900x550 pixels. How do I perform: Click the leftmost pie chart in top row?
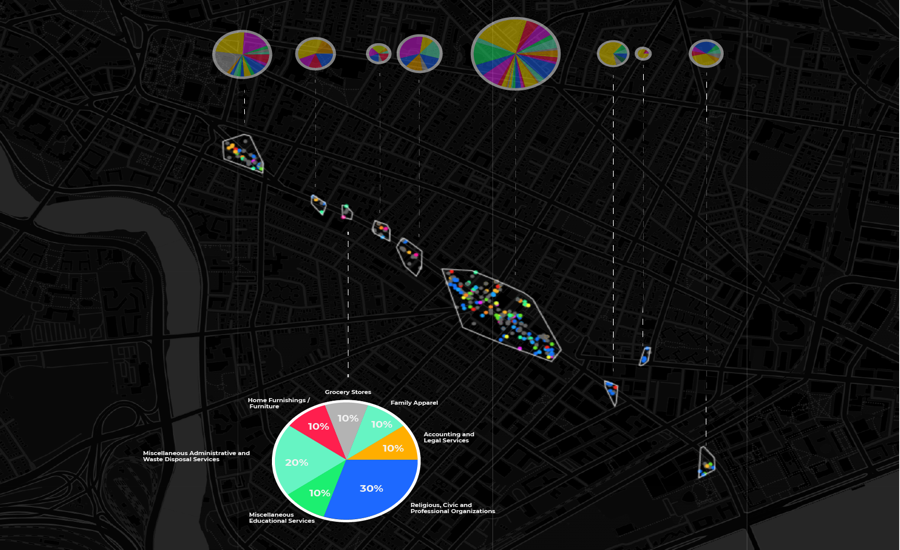(242, 53)
